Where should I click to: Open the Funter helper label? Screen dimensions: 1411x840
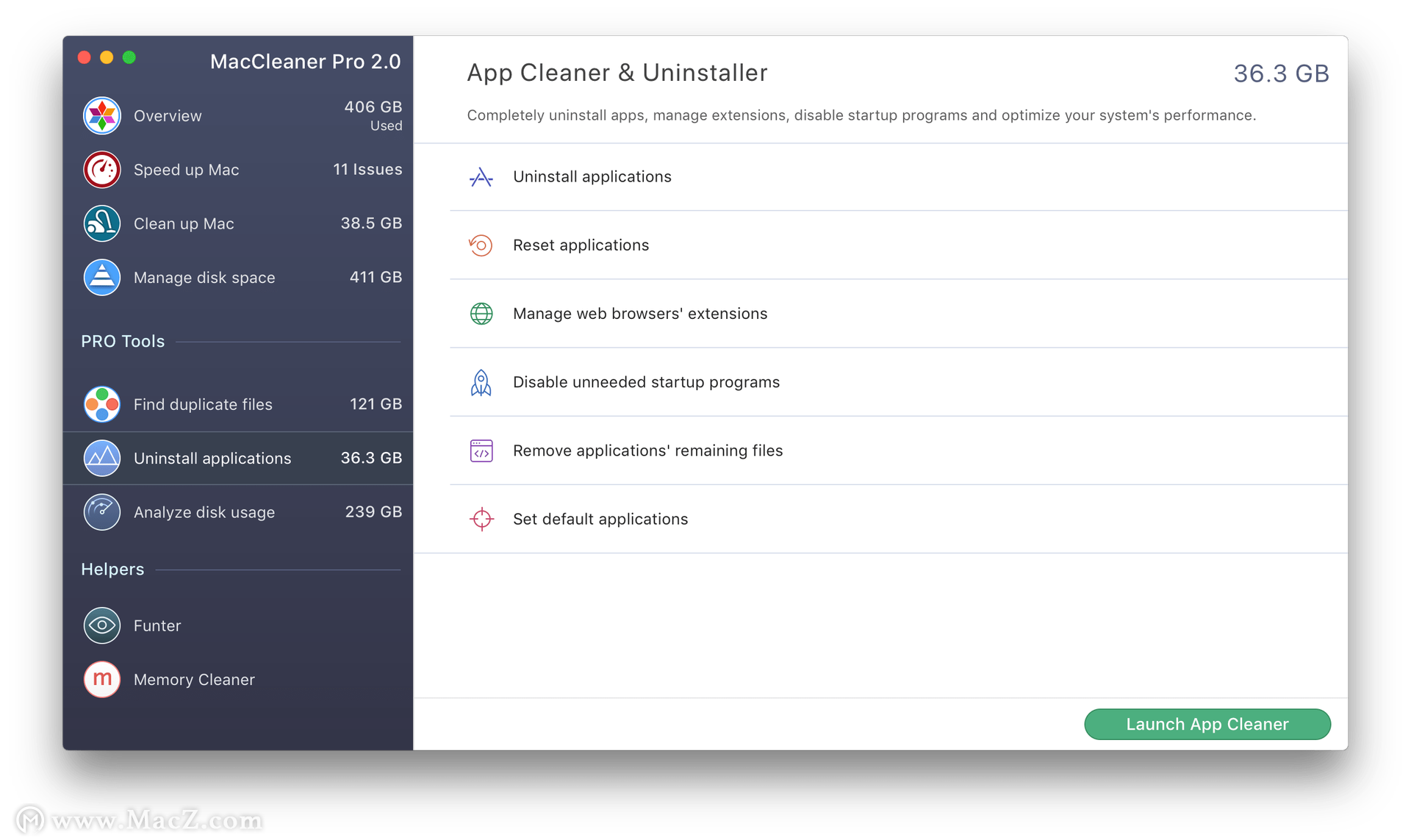tap(157, 625)
